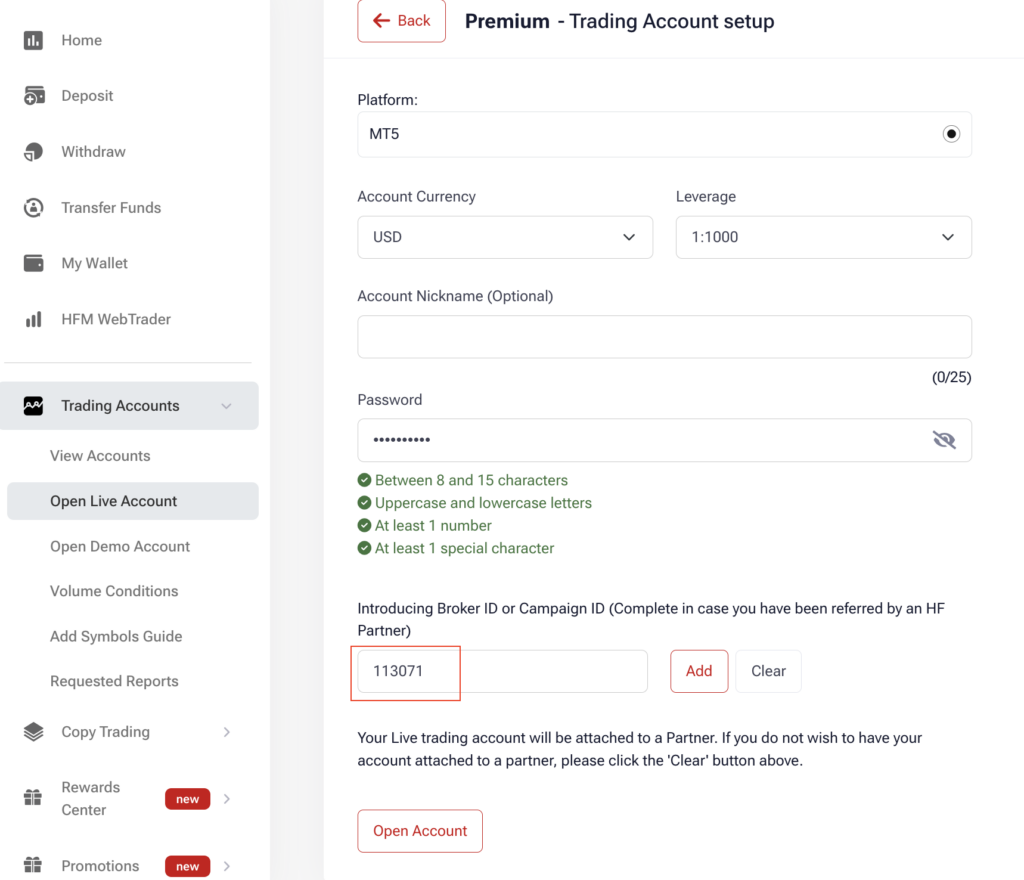Open Rewards Center gift icon

(x=33, y=798)
